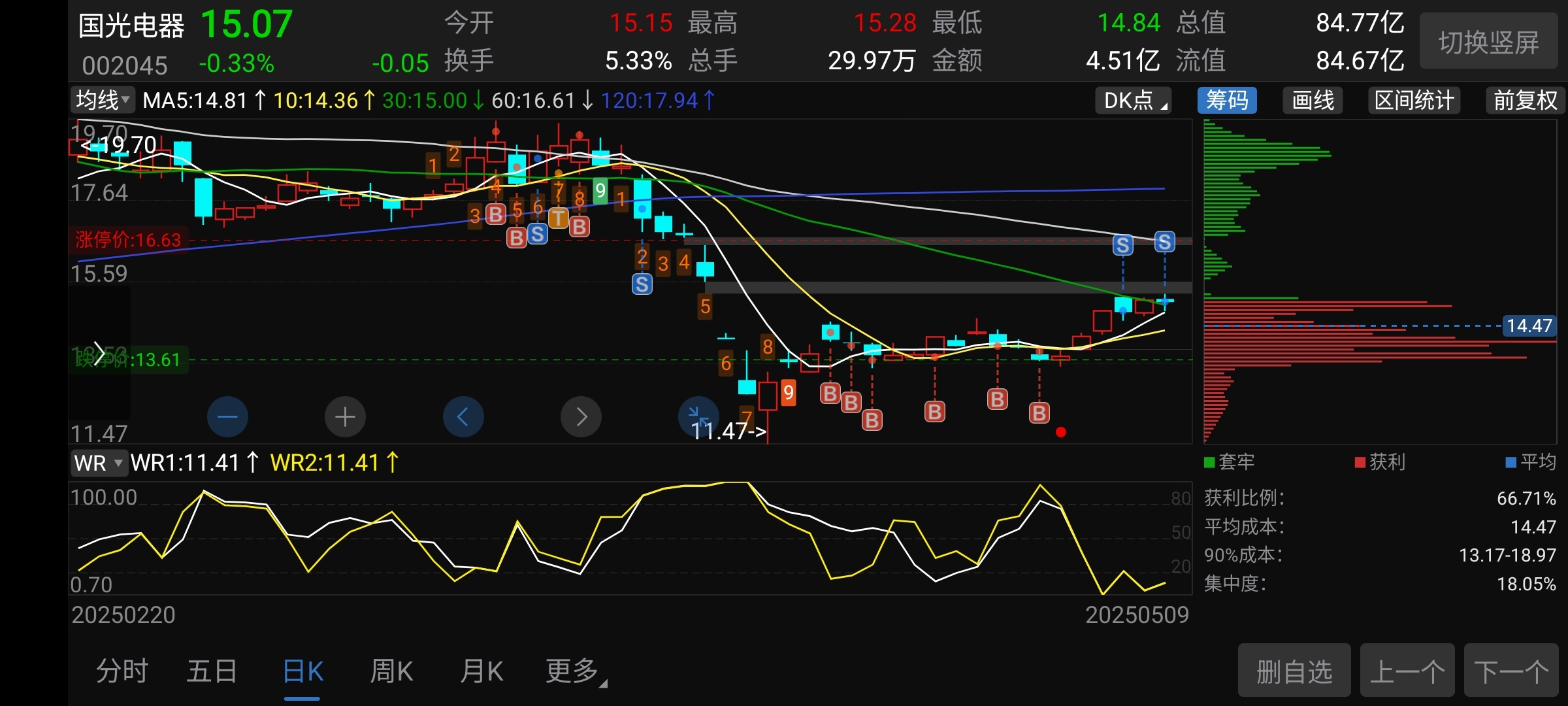Click the stock code 002045

[125, 65]
